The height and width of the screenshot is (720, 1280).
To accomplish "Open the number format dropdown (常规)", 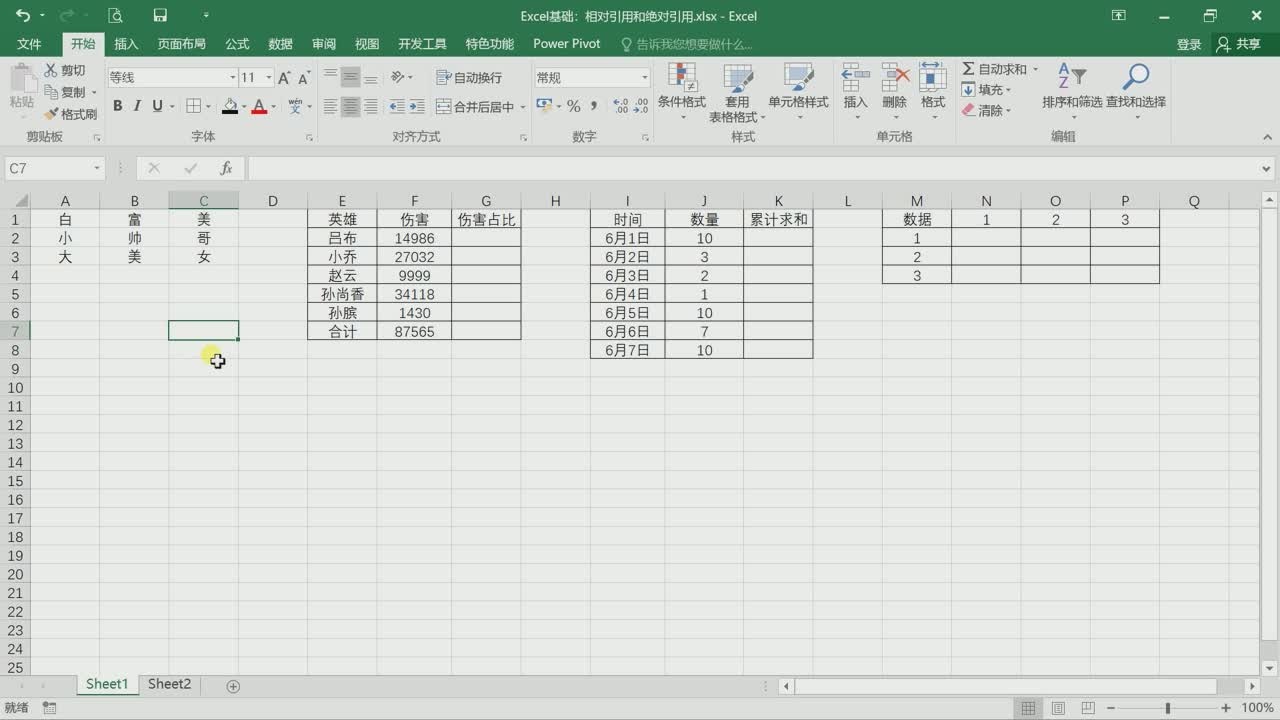I will click(x=644, y=77).
